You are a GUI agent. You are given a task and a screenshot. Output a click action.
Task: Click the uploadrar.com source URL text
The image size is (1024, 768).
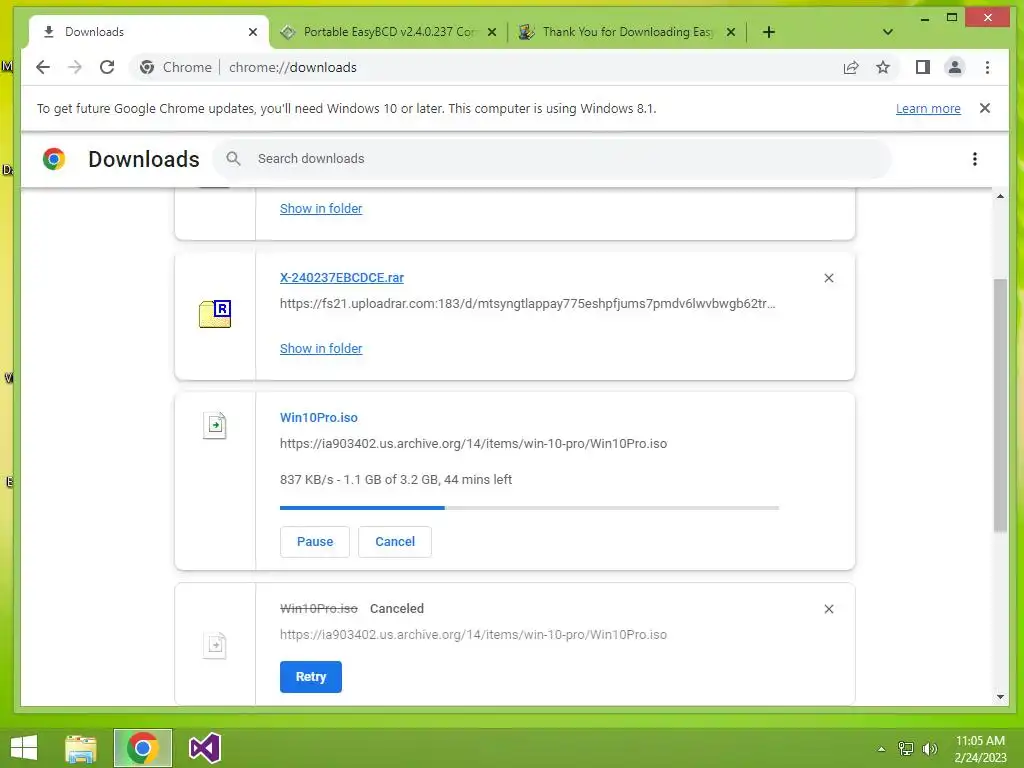(x=528, y=304)
